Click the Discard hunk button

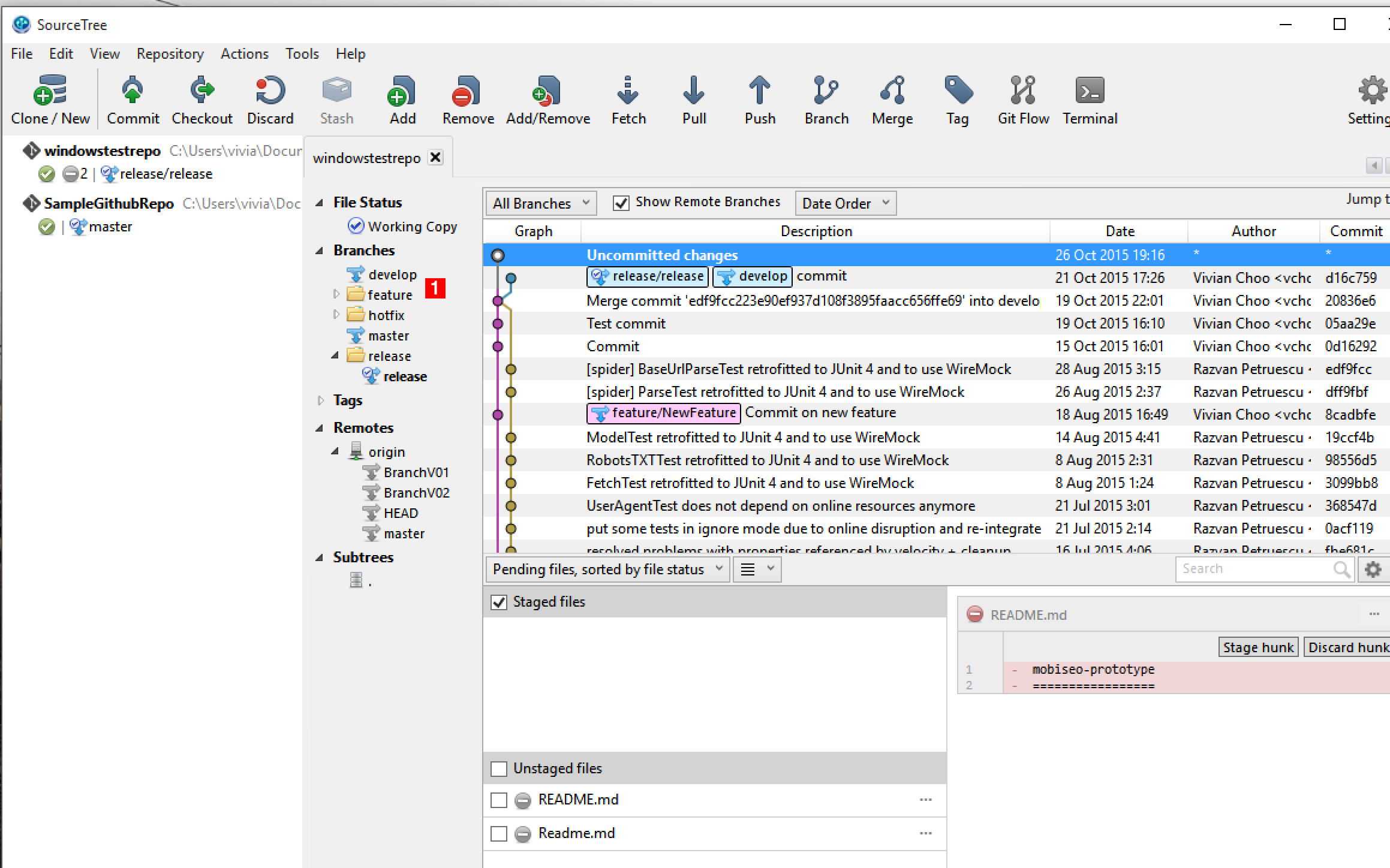pos(1348,647)
